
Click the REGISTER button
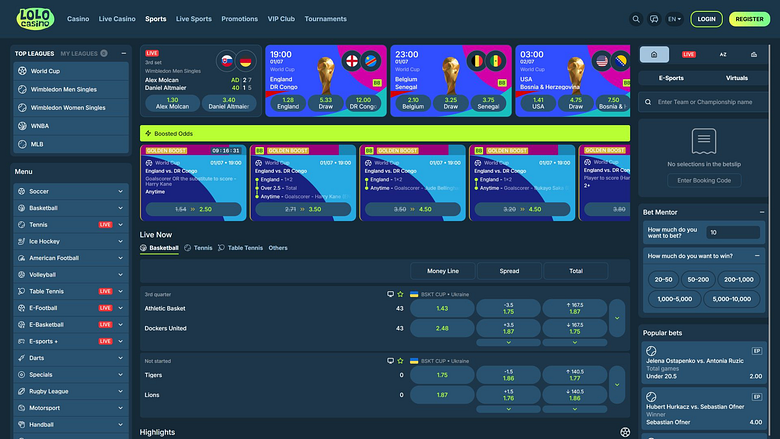[749, 19]
